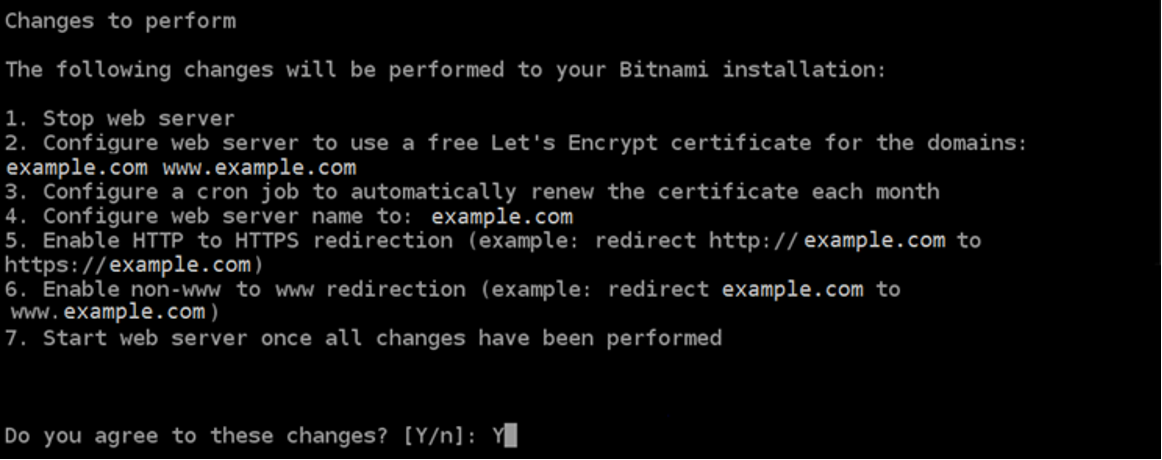Click the www.example.com) text under step 6
Screen dimensions: 1162x460
(116, 312)
